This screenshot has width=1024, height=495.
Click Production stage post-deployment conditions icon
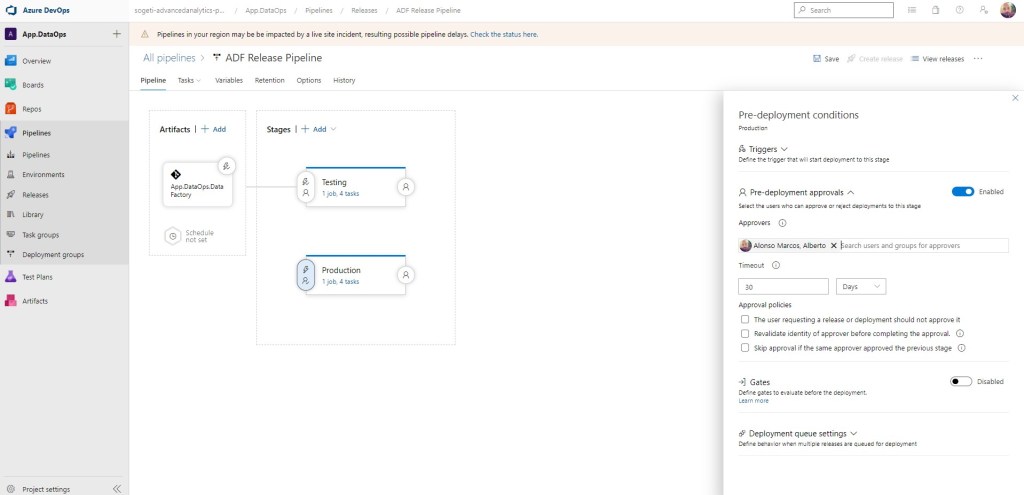405,275
